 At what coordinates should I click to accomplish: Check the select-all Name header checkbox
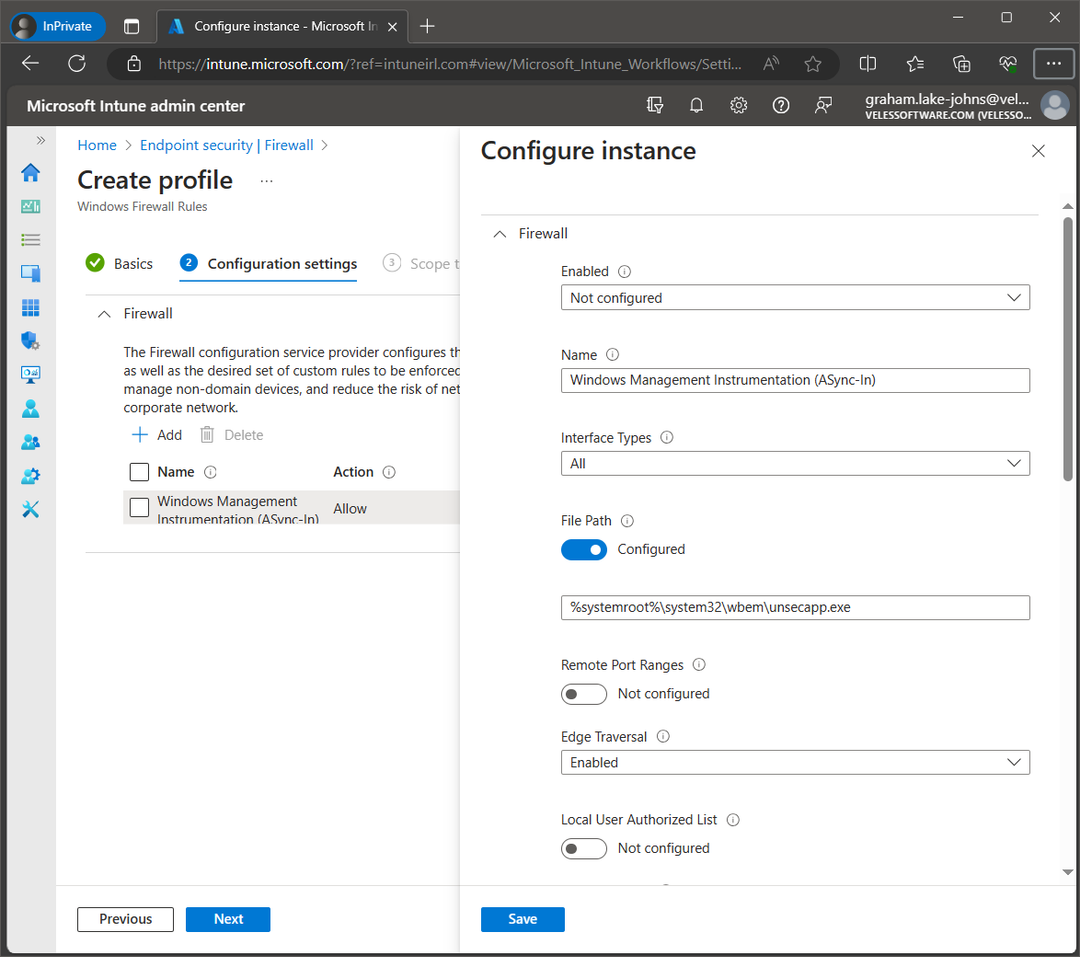tap(139, 472)
